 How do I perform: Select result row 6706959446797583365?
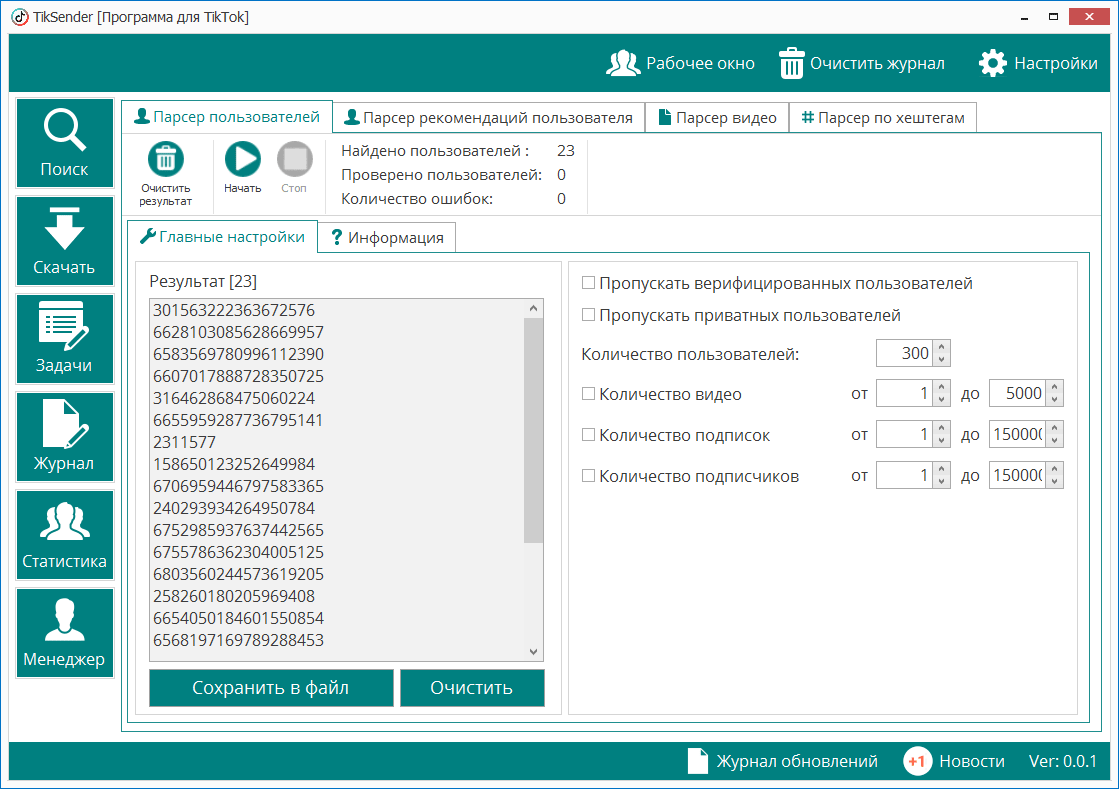(238, 487)
